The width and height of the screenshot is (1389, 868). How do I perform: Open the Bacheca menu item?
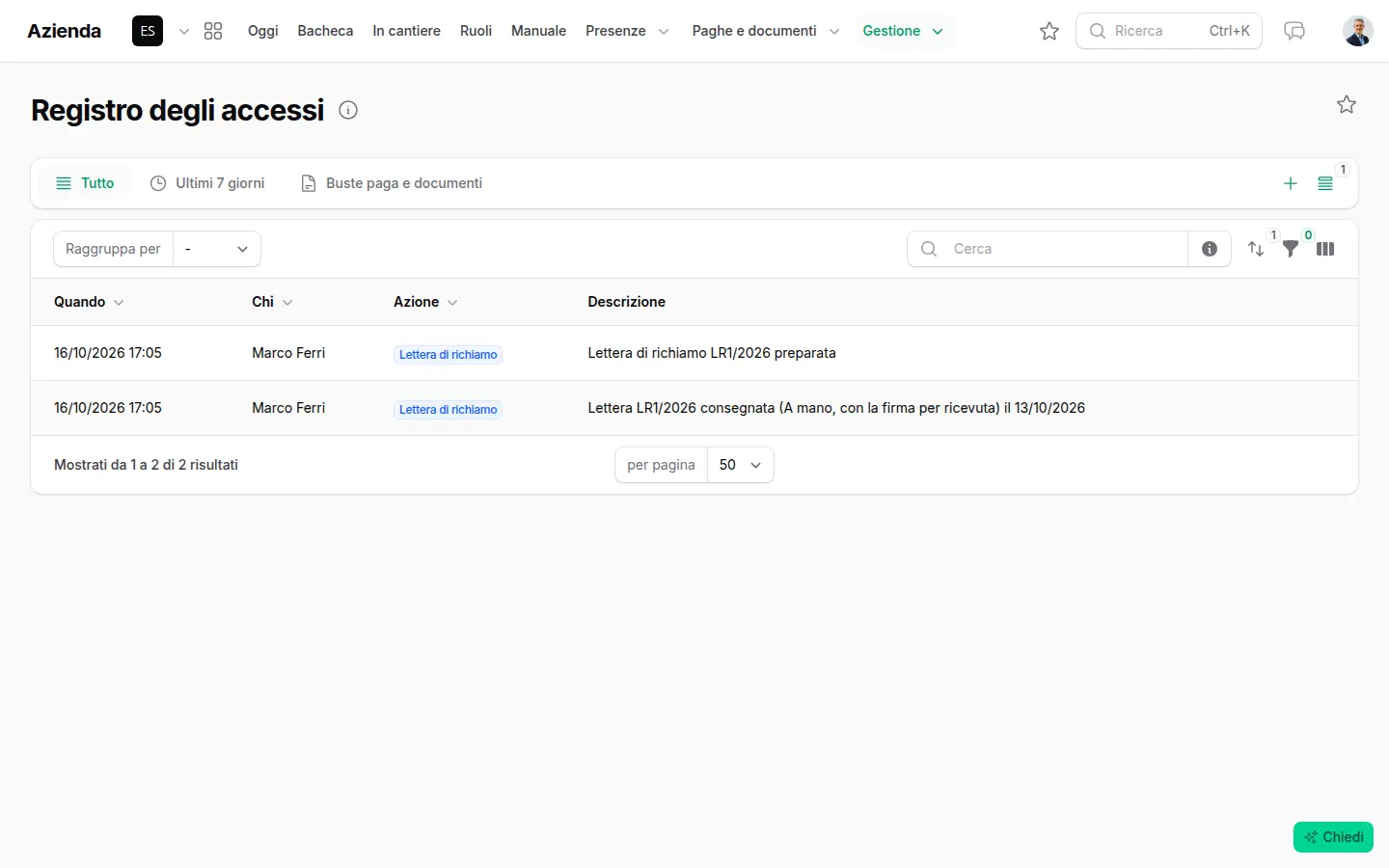tap(325, 31)
